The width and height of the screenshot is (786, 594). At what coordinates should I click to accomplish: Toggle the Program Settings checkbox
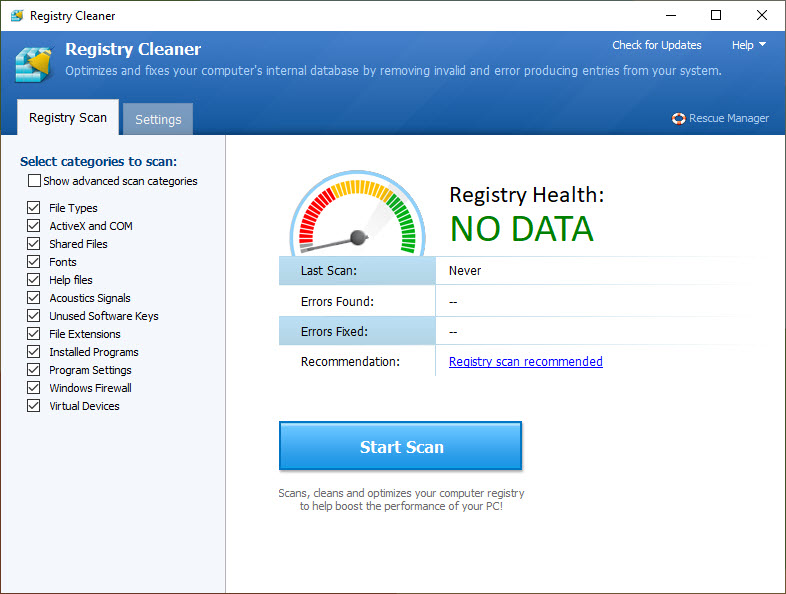coord(34,370)
